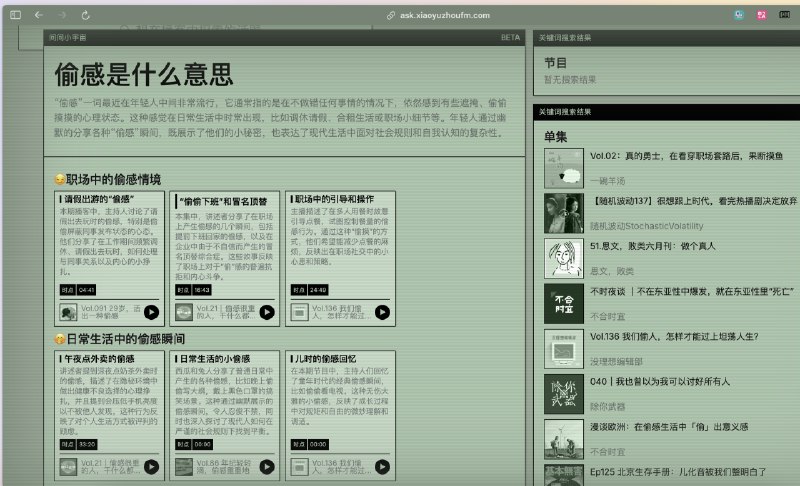800x486 pixels.
Task: Open Vol.136 cover in 儿时的偷感回忆 card
Action: (x=299, y=467)
